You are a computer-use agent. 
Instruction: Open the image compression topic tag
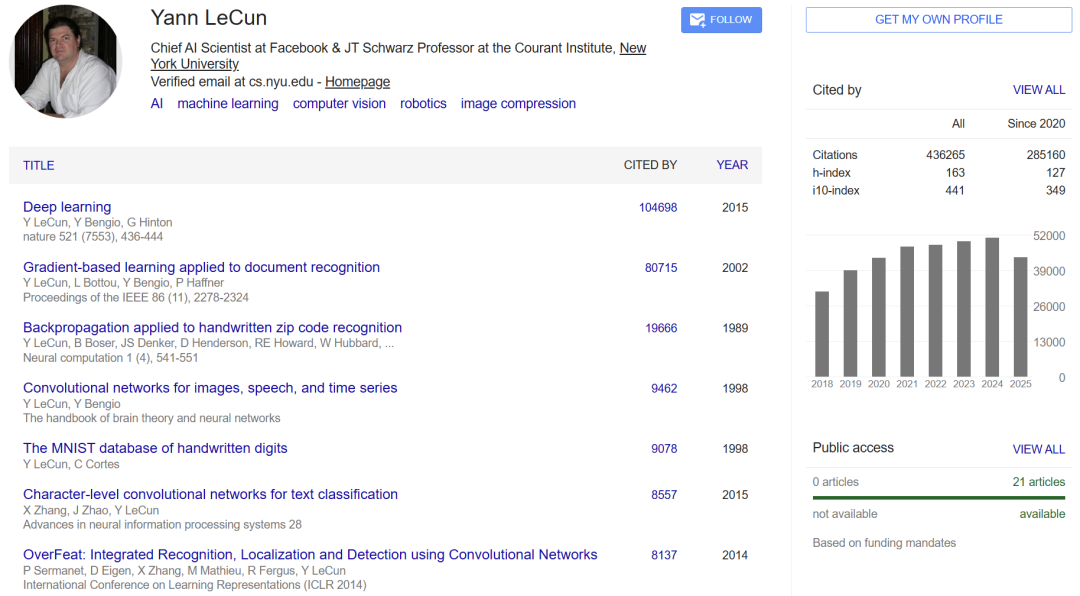coord(518,104)
